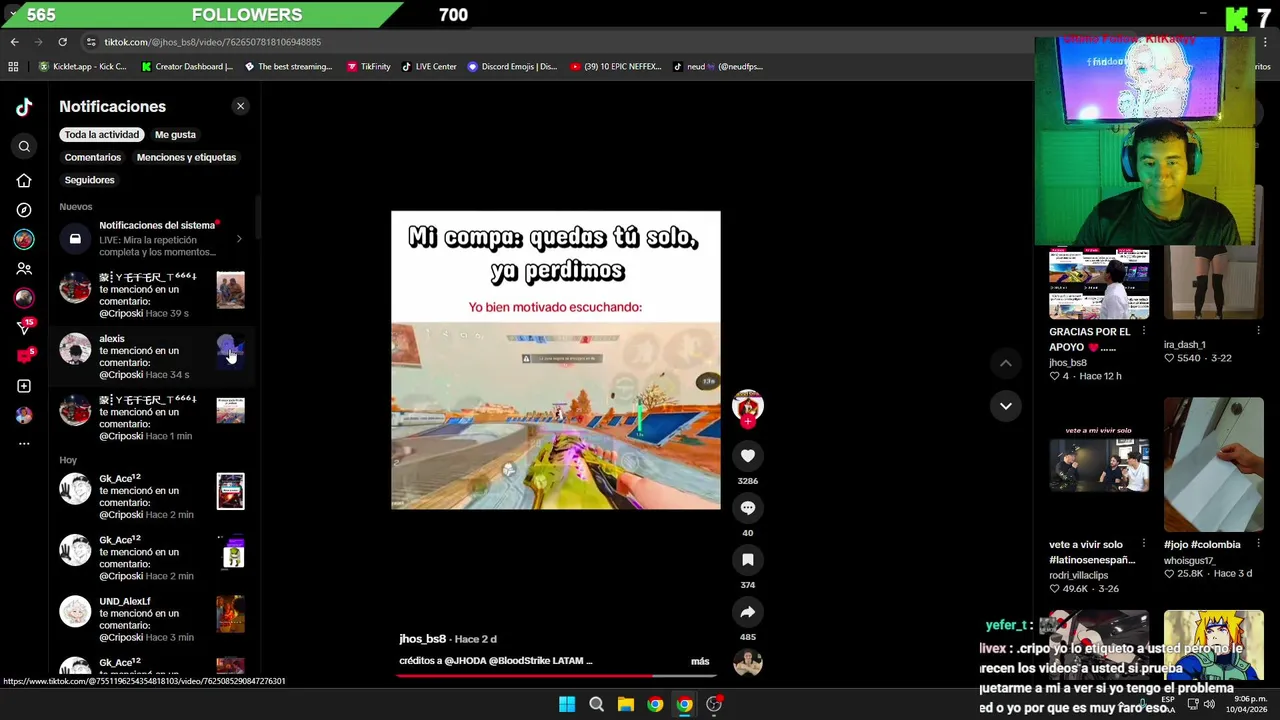Image resolution: width=1280 pixels, height=720 pixels.
Task: Open GRACIAS POR EL APOYO video thumbnail
Action: pyautogui.click(x=1099, y=284)
